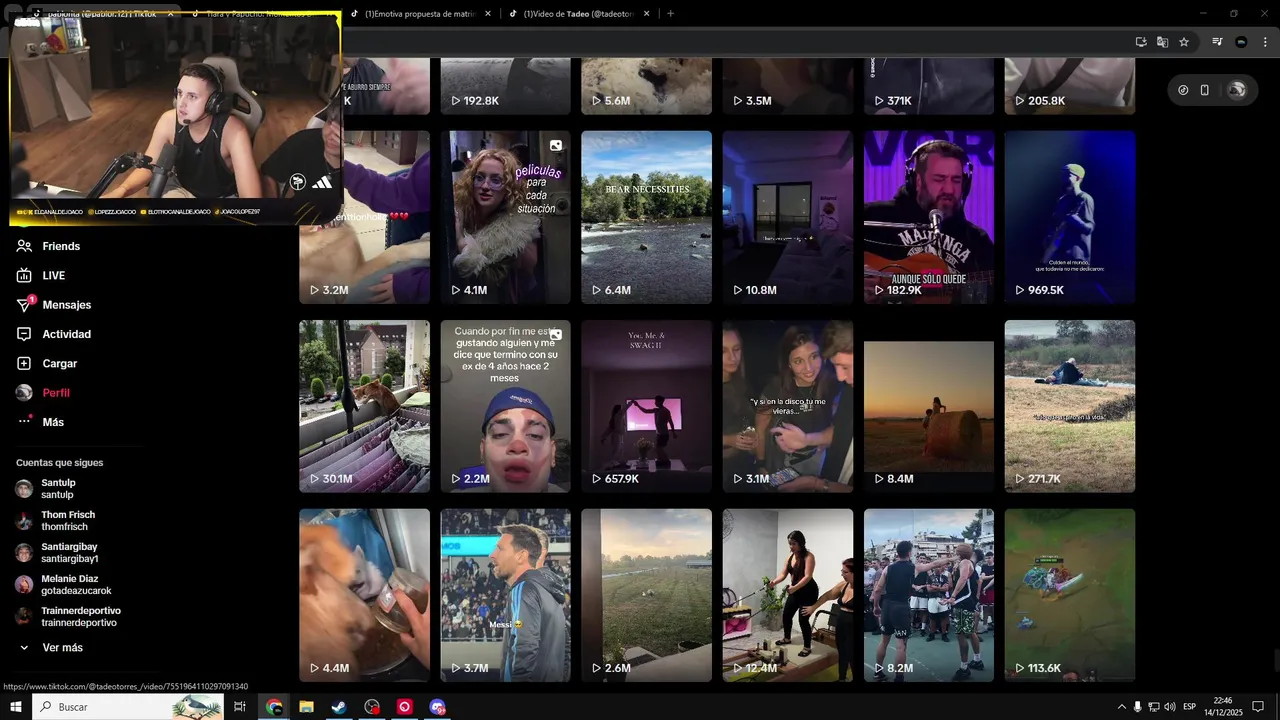Open the video with 371K views
The width and height of the screenshot is (1280, 720).
point(929,86)
